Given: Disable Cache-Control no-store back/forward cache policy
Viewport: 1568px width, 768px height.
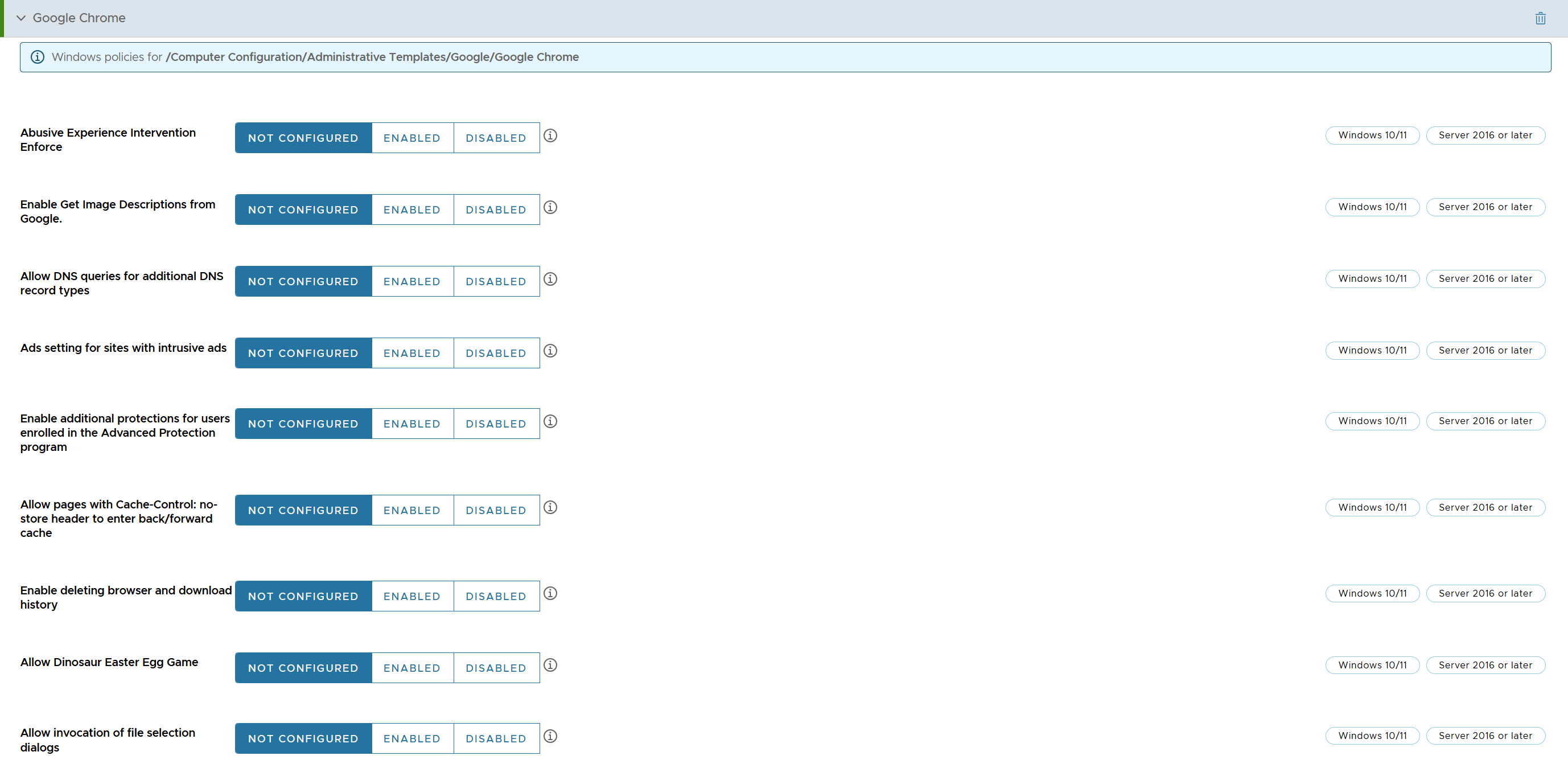Looking at the screenshot, I should click(x=496, y=511).
